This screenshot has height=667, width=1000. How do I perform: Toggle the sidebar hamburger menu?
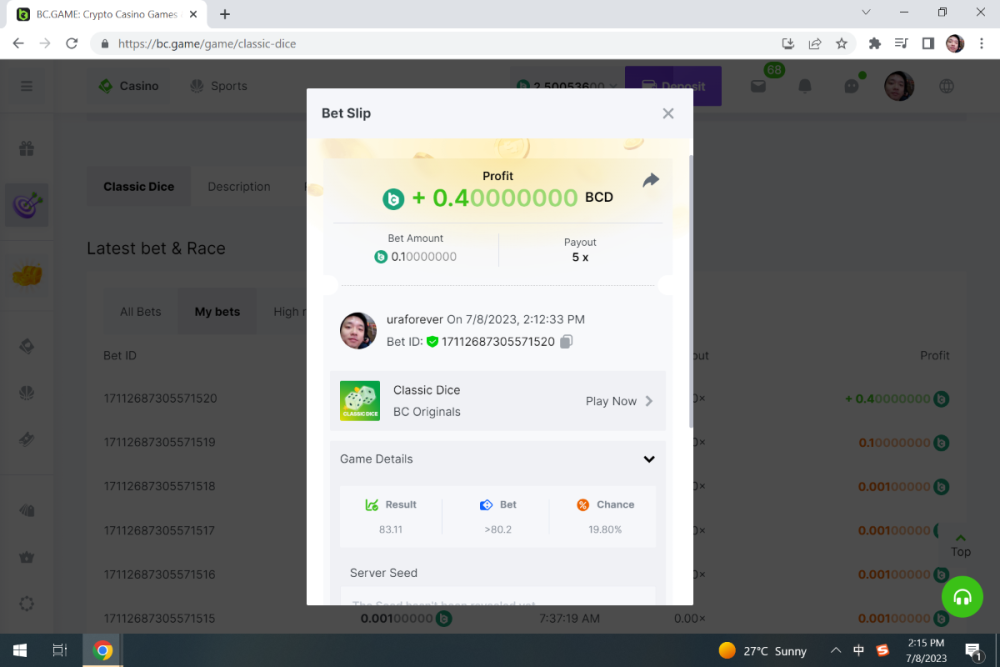pos(26,86)
